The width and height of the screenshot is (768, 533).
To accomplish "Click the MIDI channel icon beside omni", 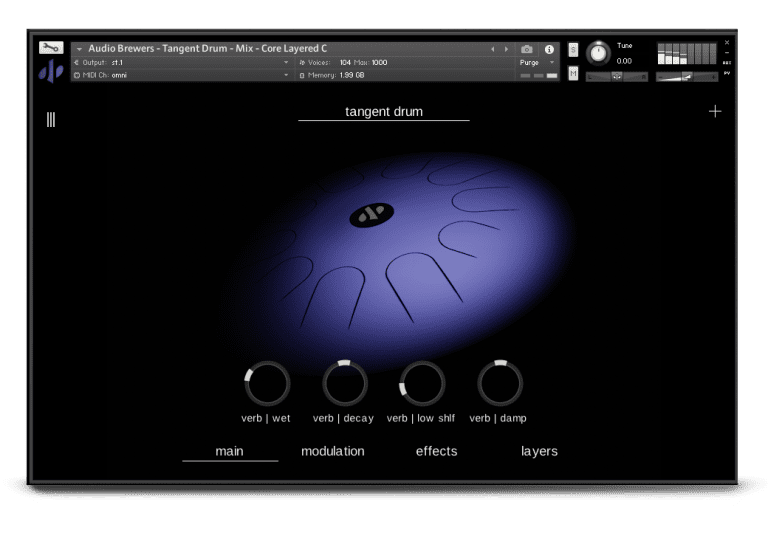I will click(76, 75).
